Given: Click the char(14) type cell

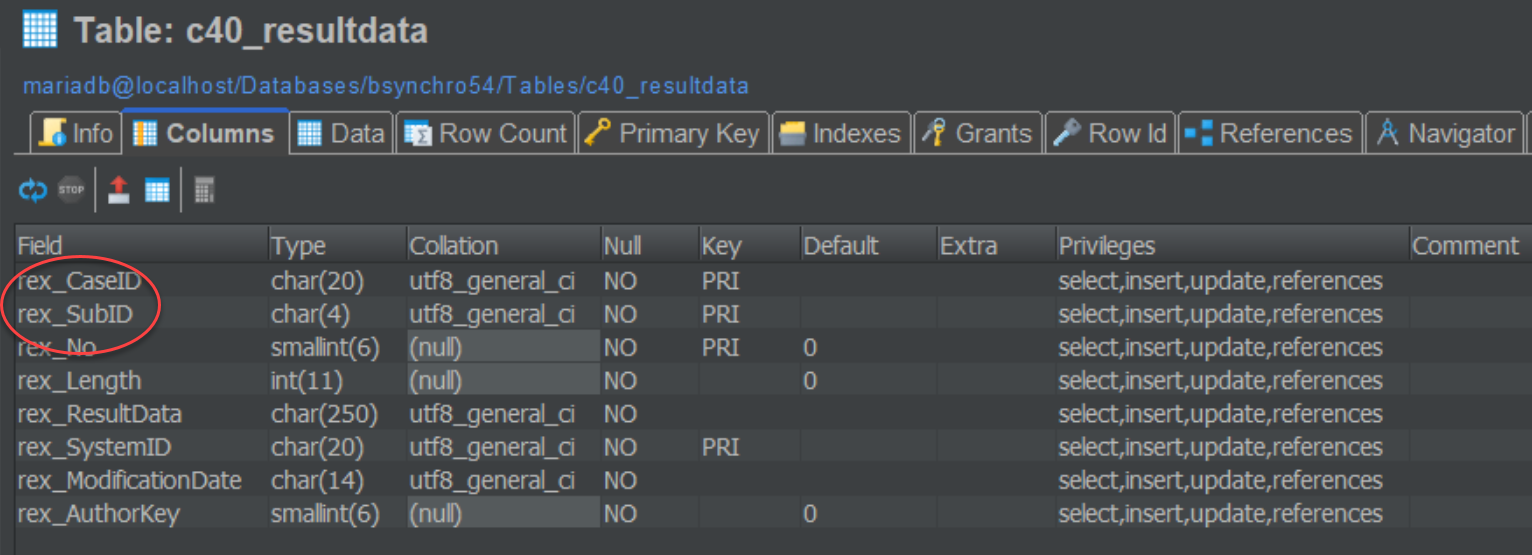Looking at the screenshot, I should (337, 480).
